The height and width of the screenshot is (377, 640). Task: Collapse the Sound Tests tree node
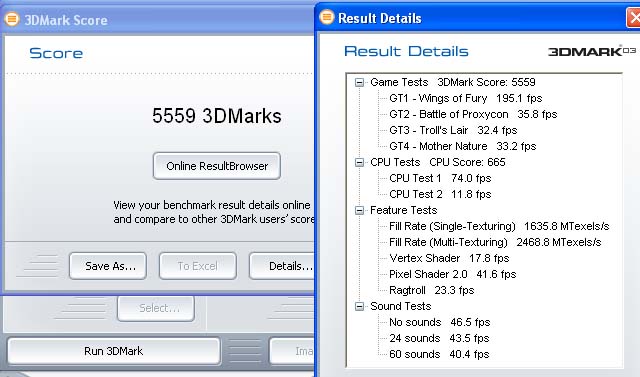pos(359,306)
